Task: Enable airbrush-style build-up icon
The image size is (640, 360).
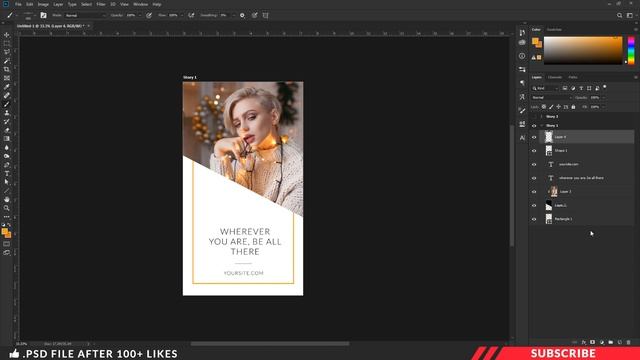Action: click(191, 15)
